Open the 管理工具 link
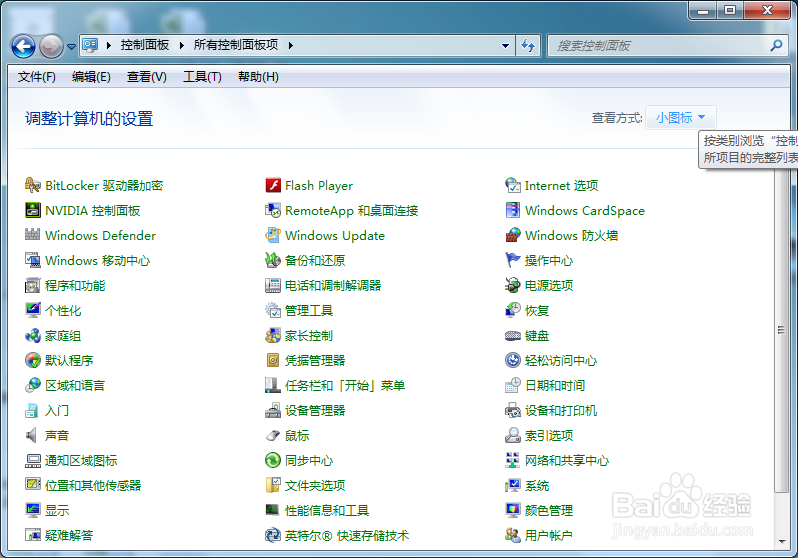The image size is (798, 558). click(x=309, y=311)
